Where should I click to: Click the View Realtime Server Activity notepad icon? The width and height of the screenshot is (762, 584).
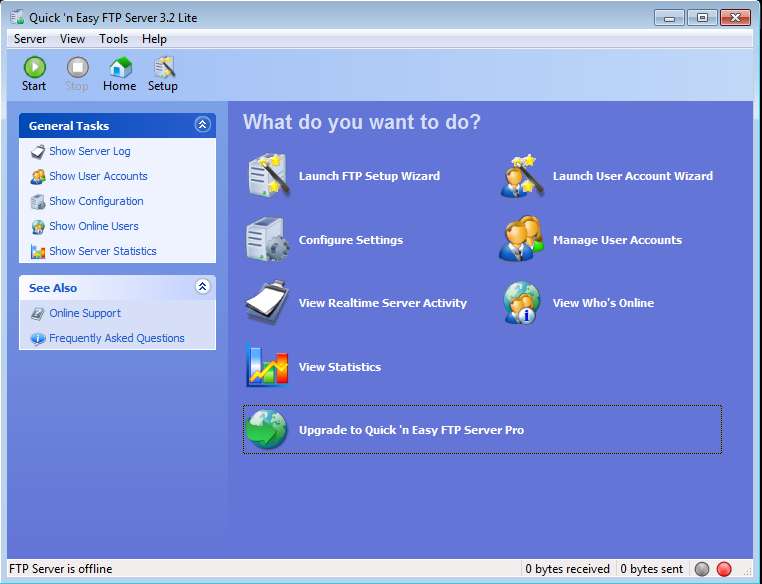[x=267, y=302]
